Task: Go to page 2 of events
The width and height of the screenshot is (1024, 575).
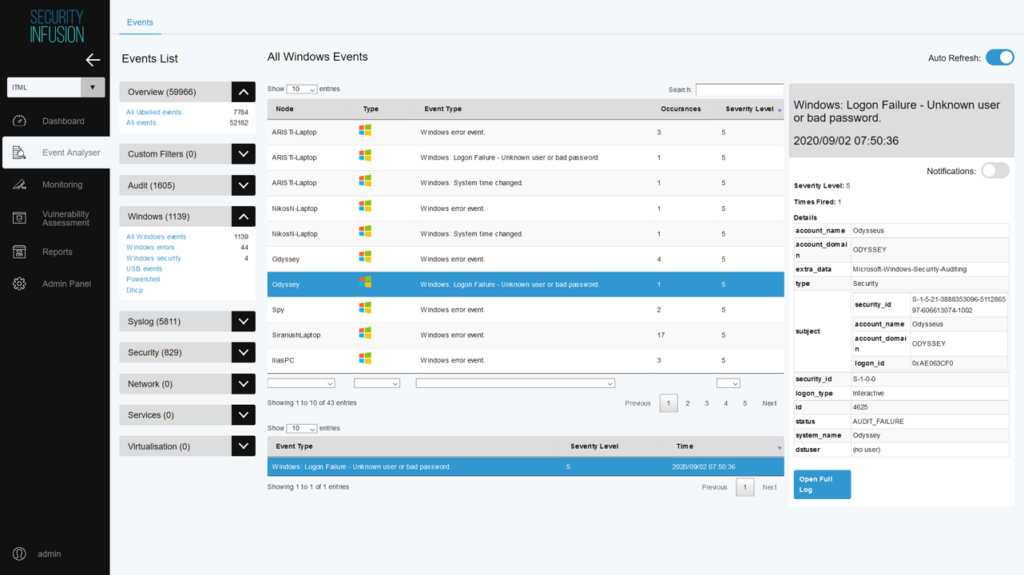Action: (687, 403)
